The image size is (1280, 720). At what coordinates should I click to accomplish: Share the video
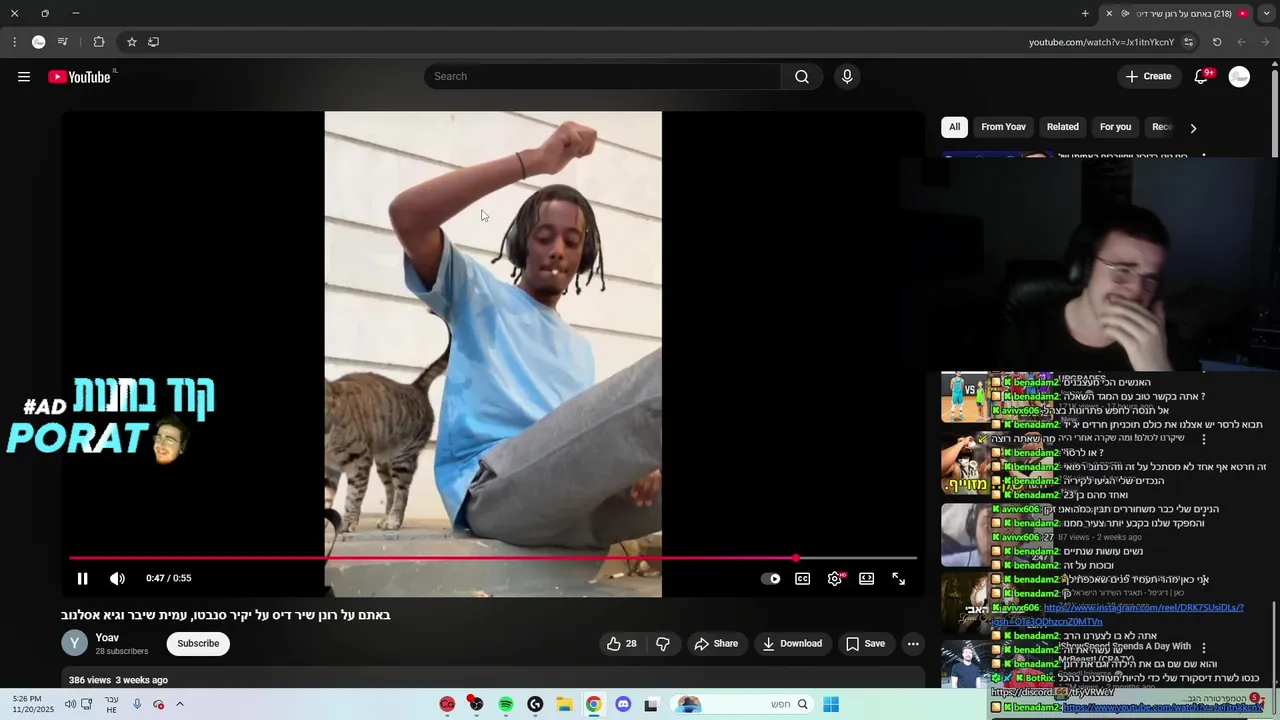[716, 644]
